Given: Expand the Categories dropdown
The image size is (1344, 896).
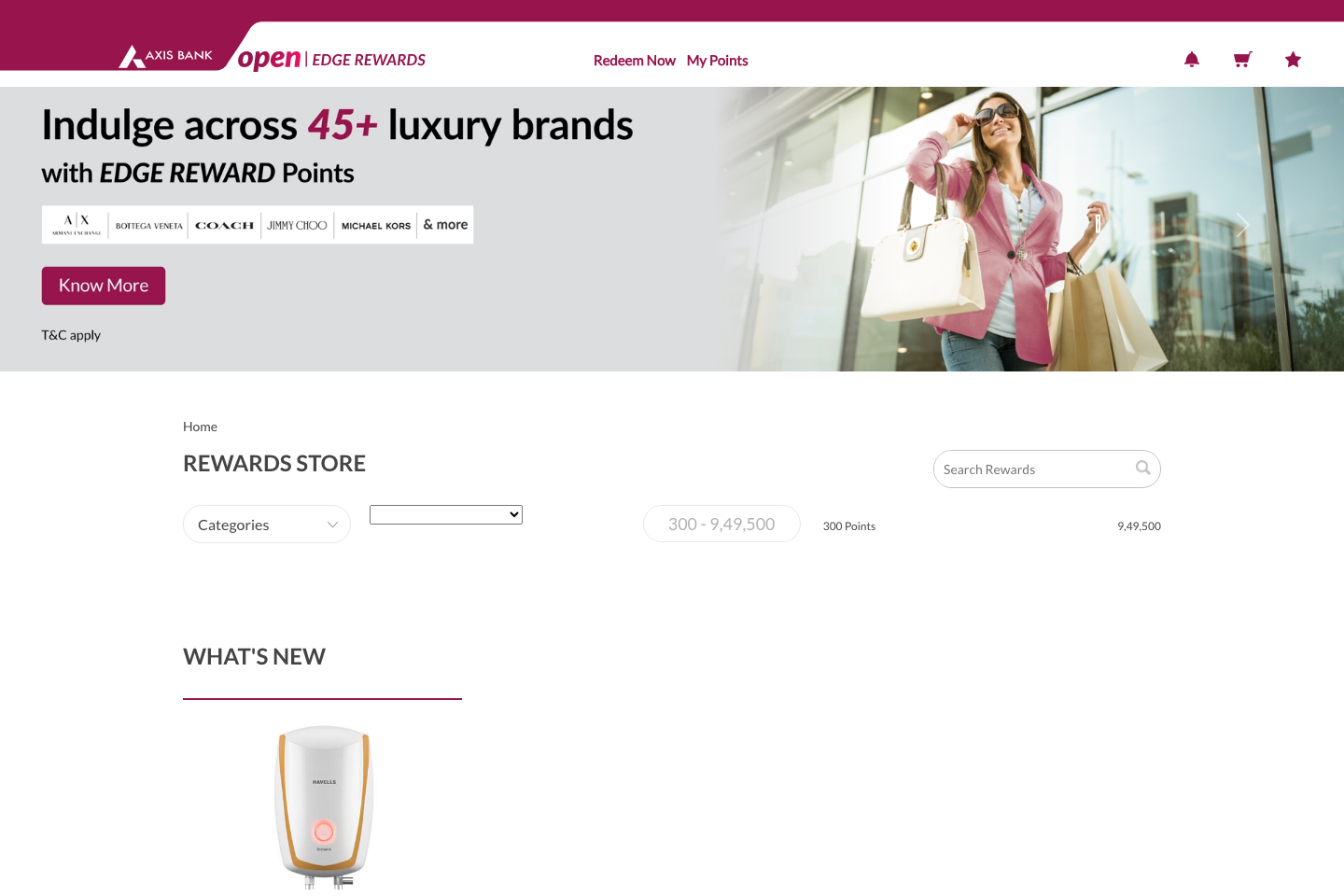Looking at the screenshot, I should (267, 525).
